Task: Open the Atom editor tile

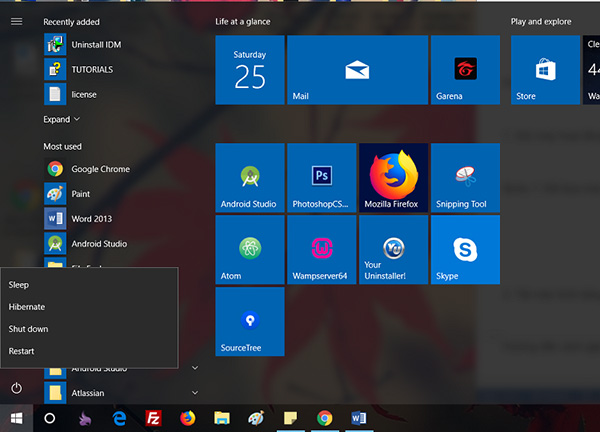Action: point(249,250)
